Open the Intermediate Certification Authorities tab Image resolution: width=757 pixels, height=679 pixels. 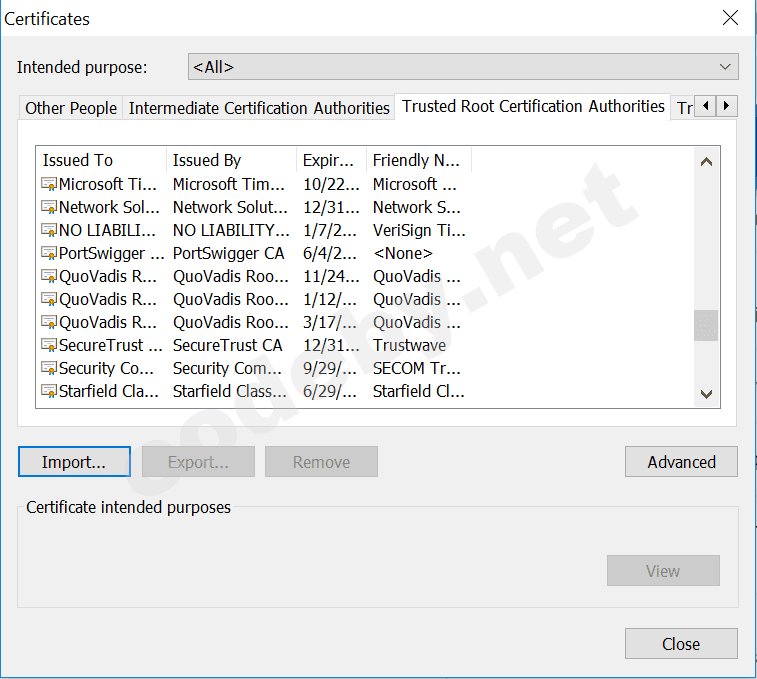point(259,108)
